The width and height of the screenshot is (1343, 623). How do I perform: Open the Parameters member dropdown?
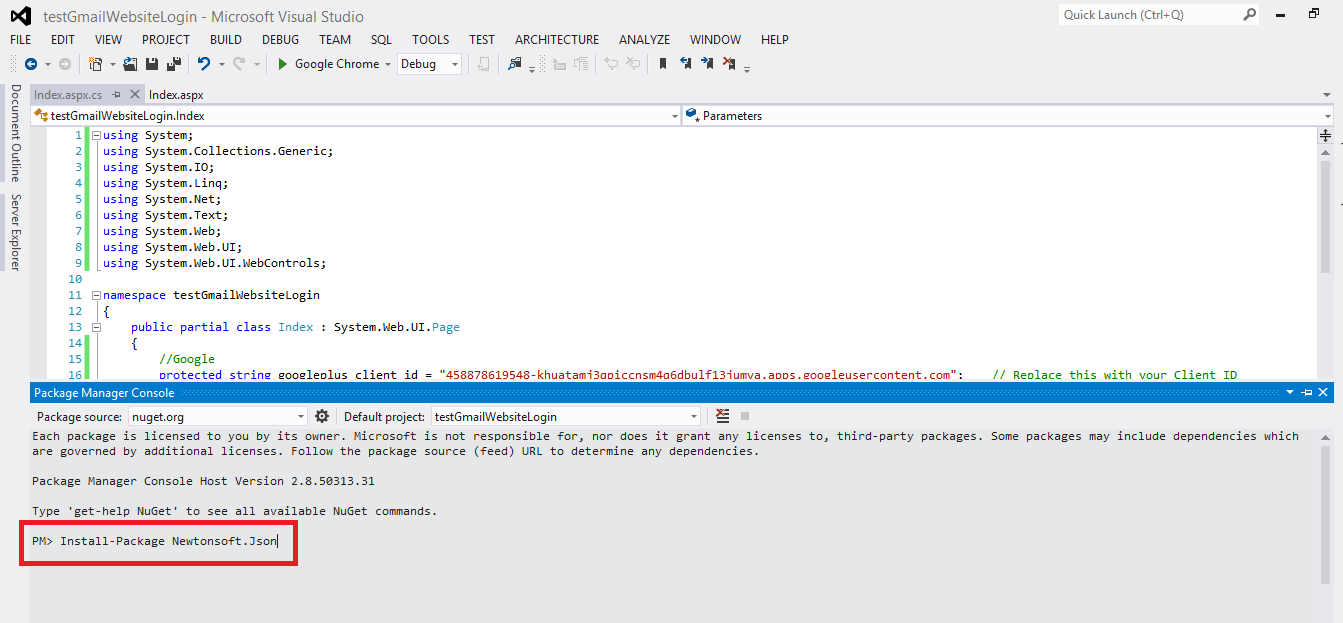(1007, 116)
